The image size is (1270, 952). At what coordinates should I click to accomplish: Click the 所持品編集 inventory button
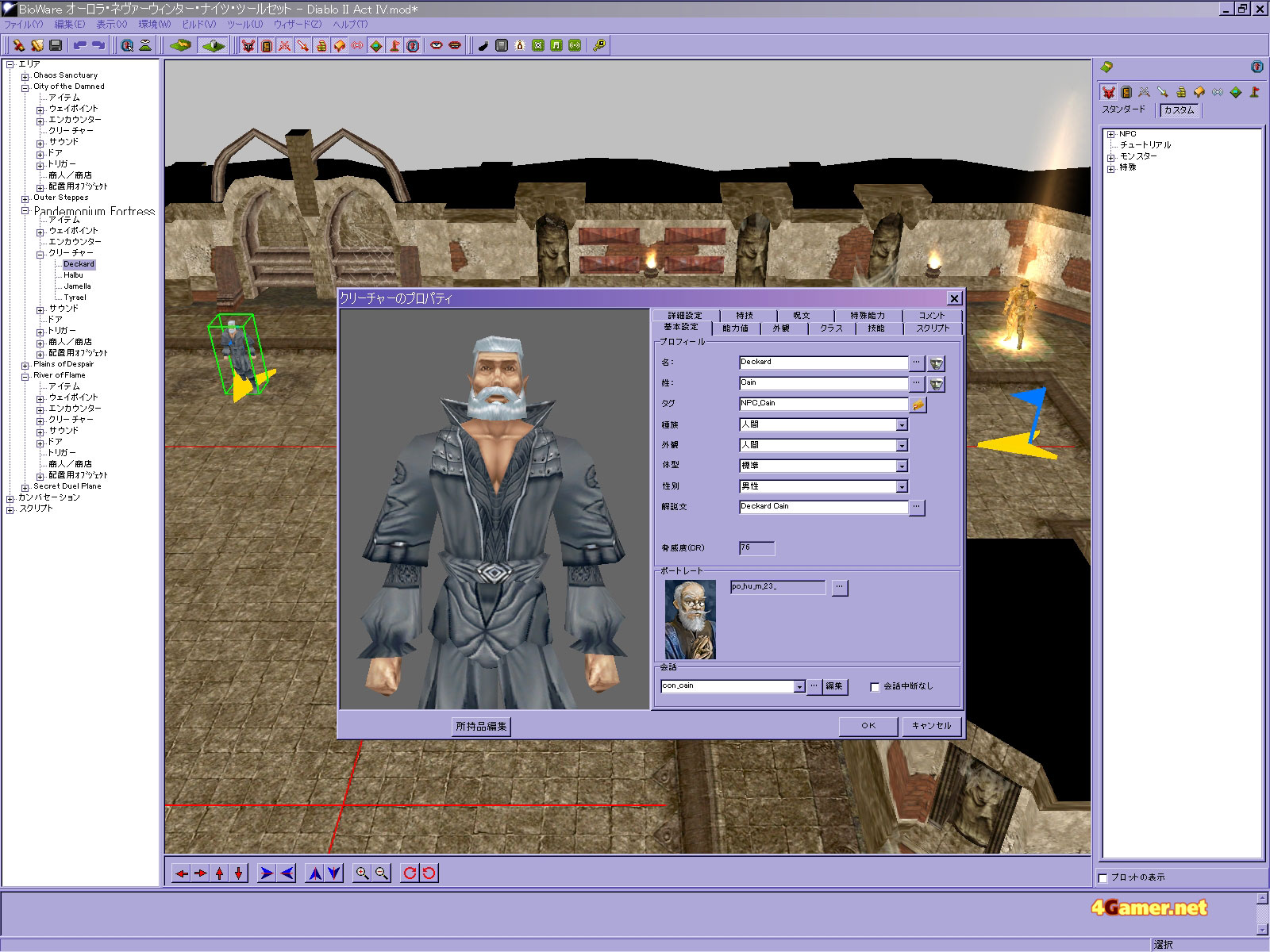coord(481,727)
